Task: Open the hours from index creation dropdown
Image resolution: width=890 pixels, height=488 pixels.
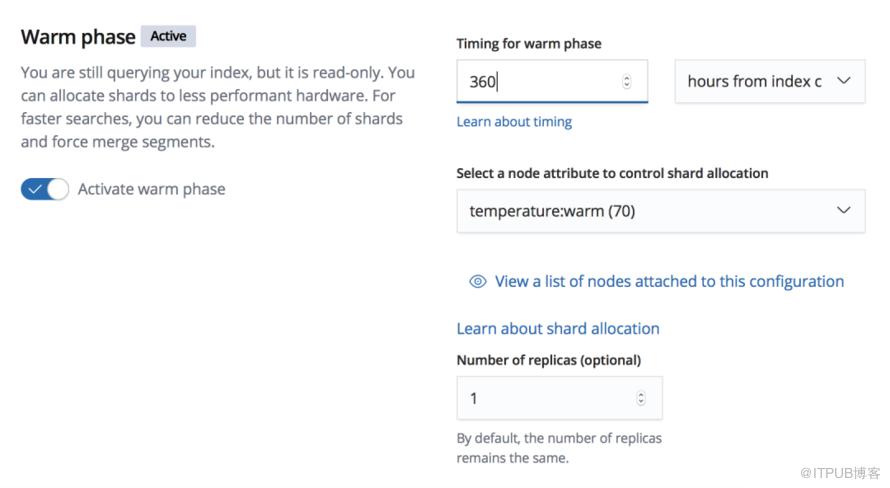Action: click(x=770, y=82)
